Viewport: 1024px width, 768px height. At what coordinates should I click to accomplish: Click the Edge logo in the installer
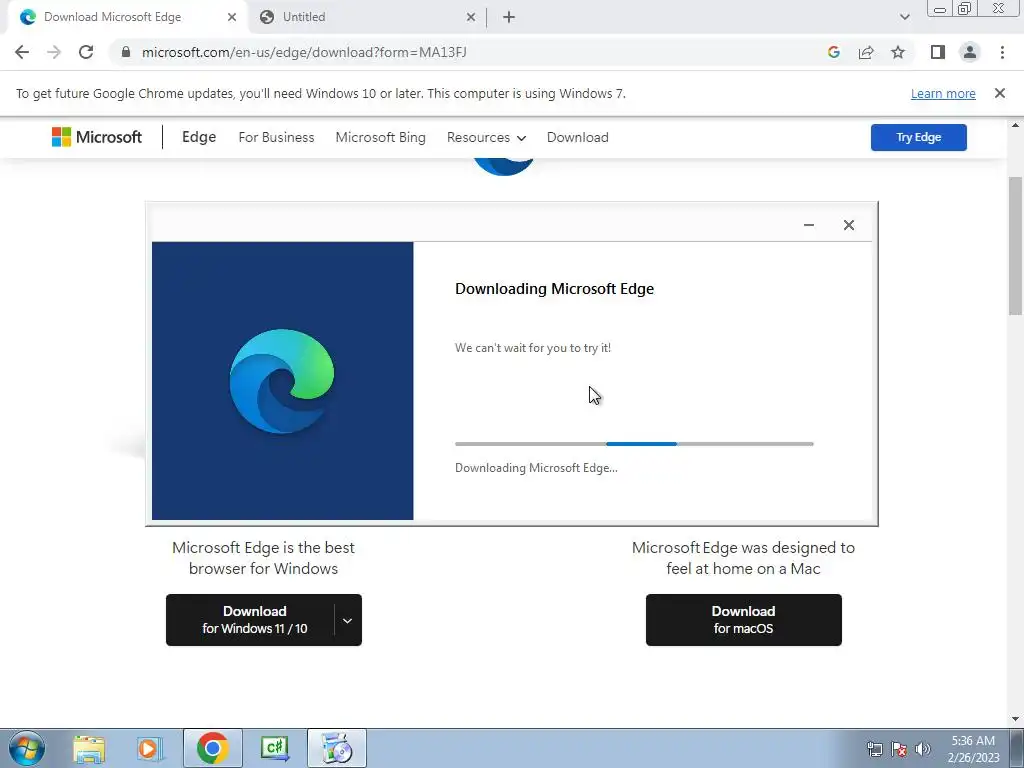[x=282, y=381]
